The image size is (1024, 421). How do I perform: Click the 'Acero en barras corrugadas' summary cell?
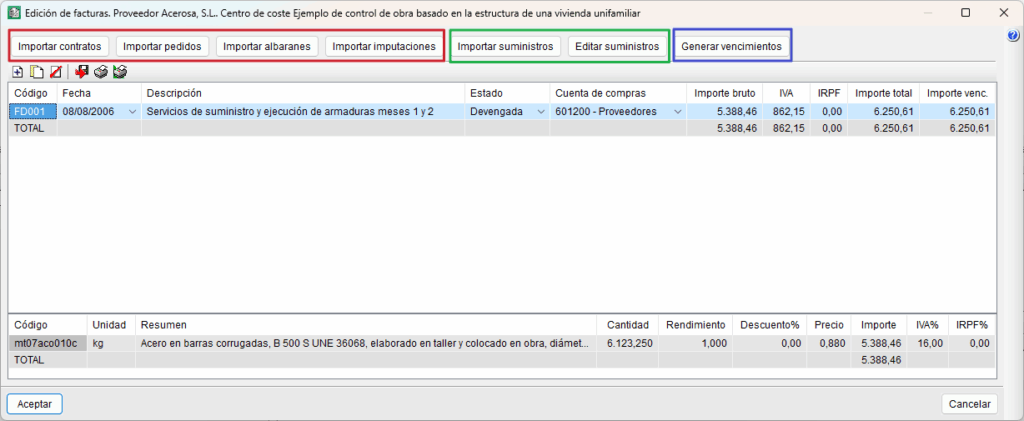tap(366, 343)
